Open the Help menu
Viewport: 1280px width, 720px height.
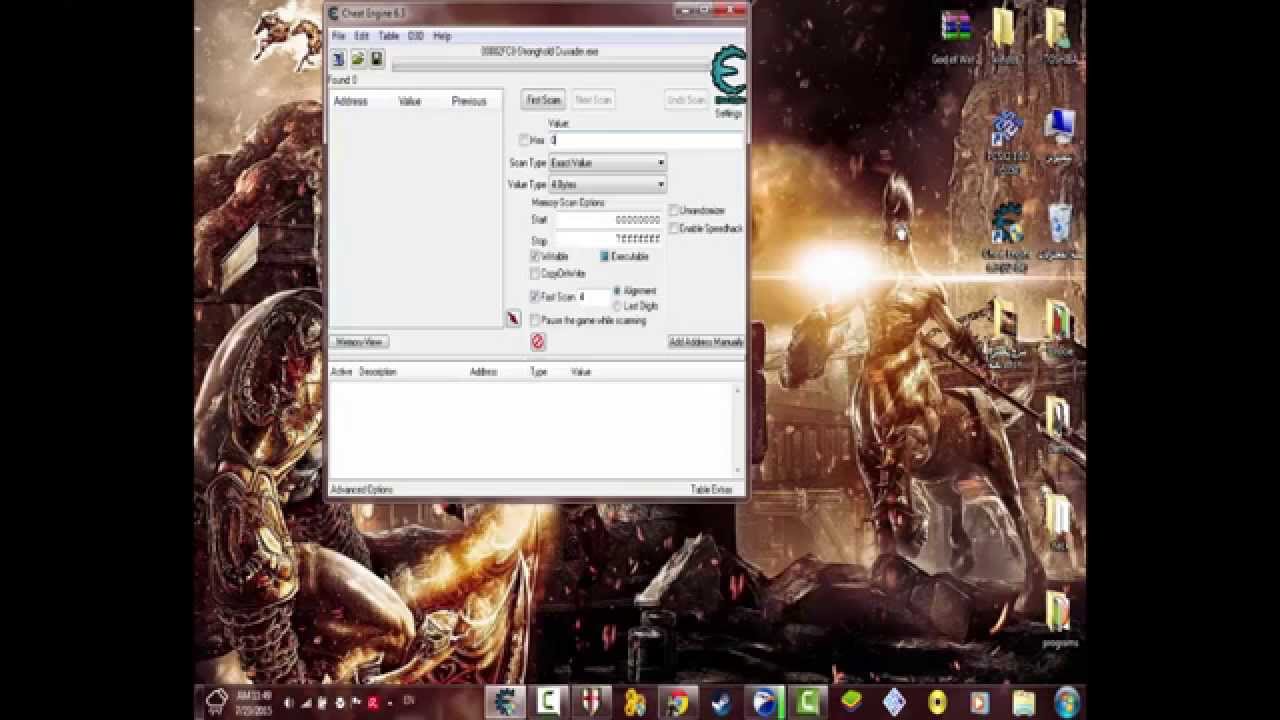click(442, 36)
